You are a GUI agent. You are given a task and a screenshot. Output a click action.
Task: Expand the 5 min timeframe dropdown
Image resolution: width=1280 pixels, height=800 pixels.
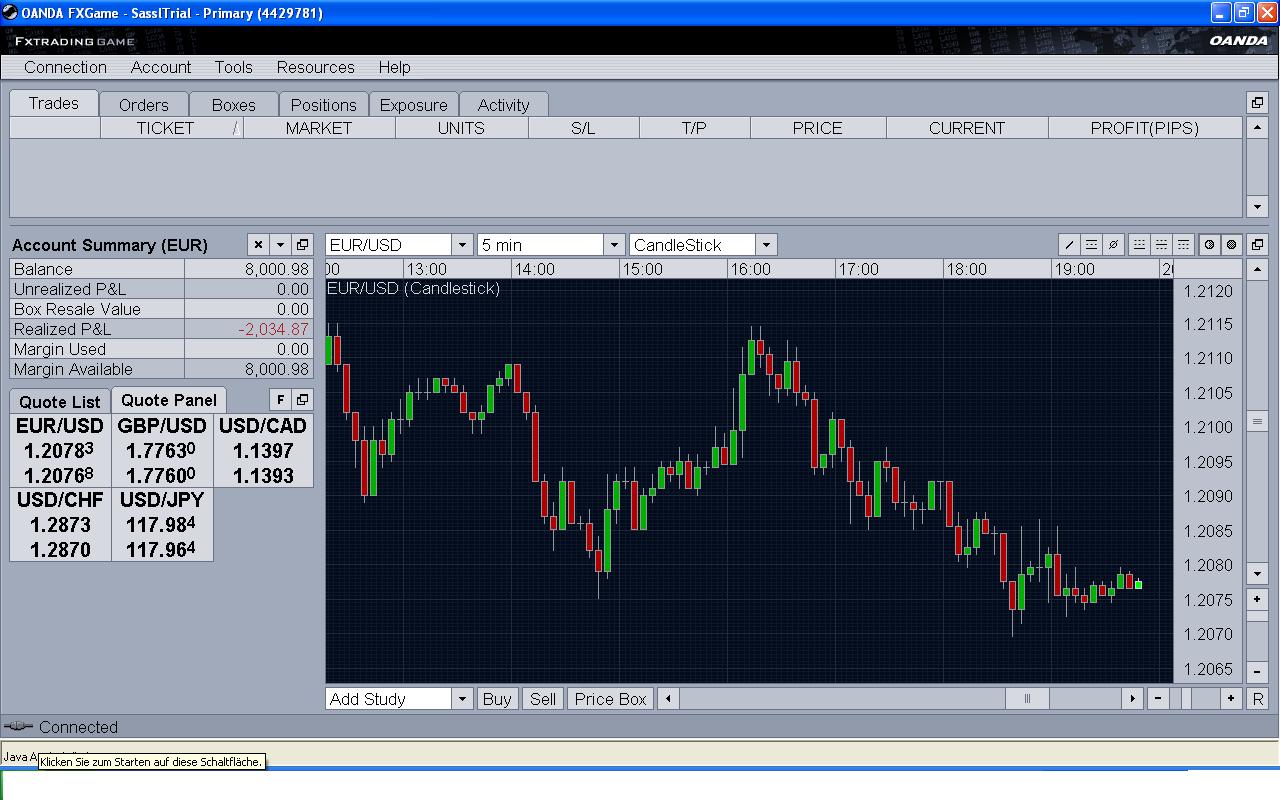[x=614, y=245]
